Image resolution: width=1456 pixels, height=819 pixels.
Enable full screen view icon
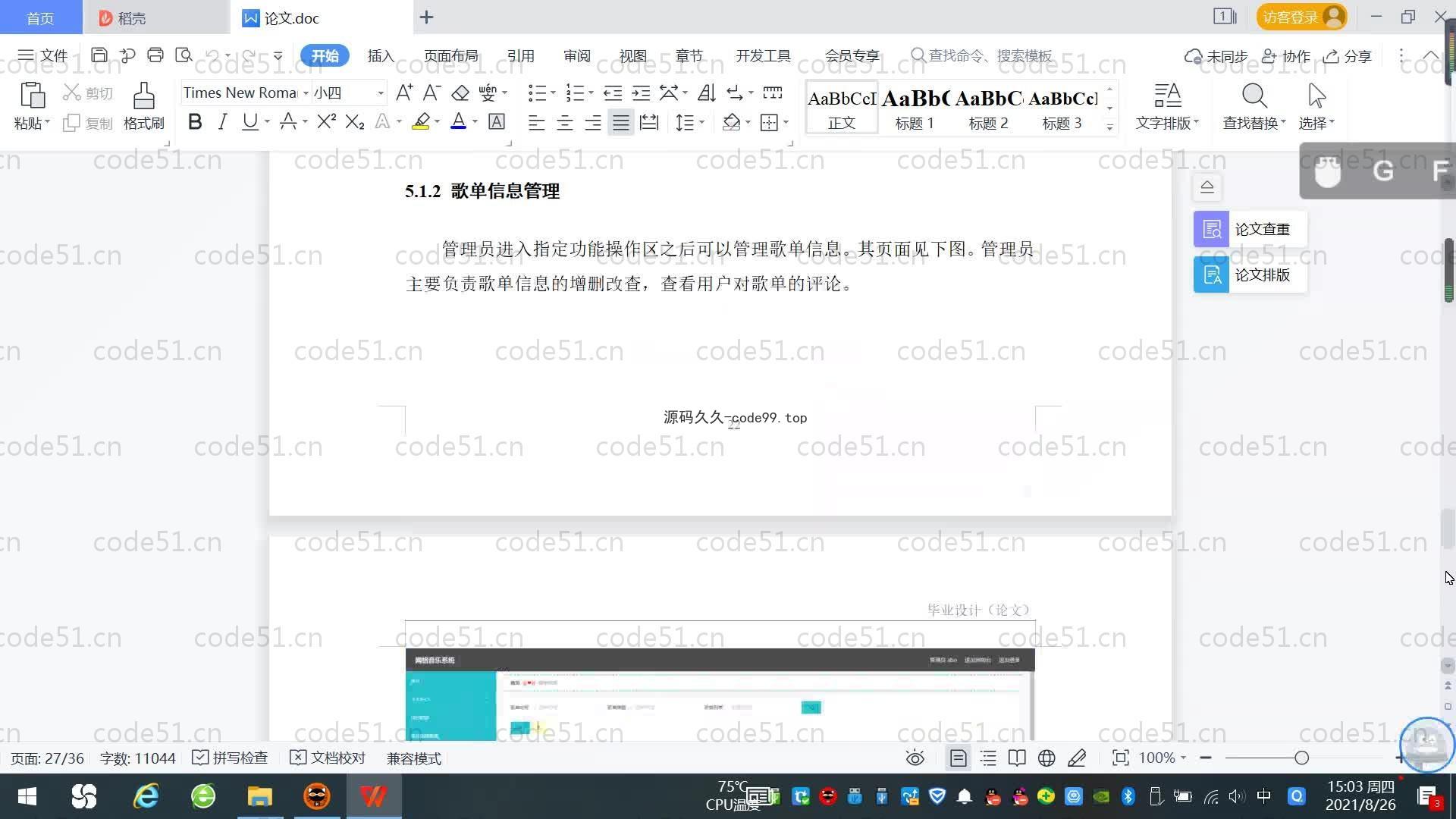tap(1120, 758)
